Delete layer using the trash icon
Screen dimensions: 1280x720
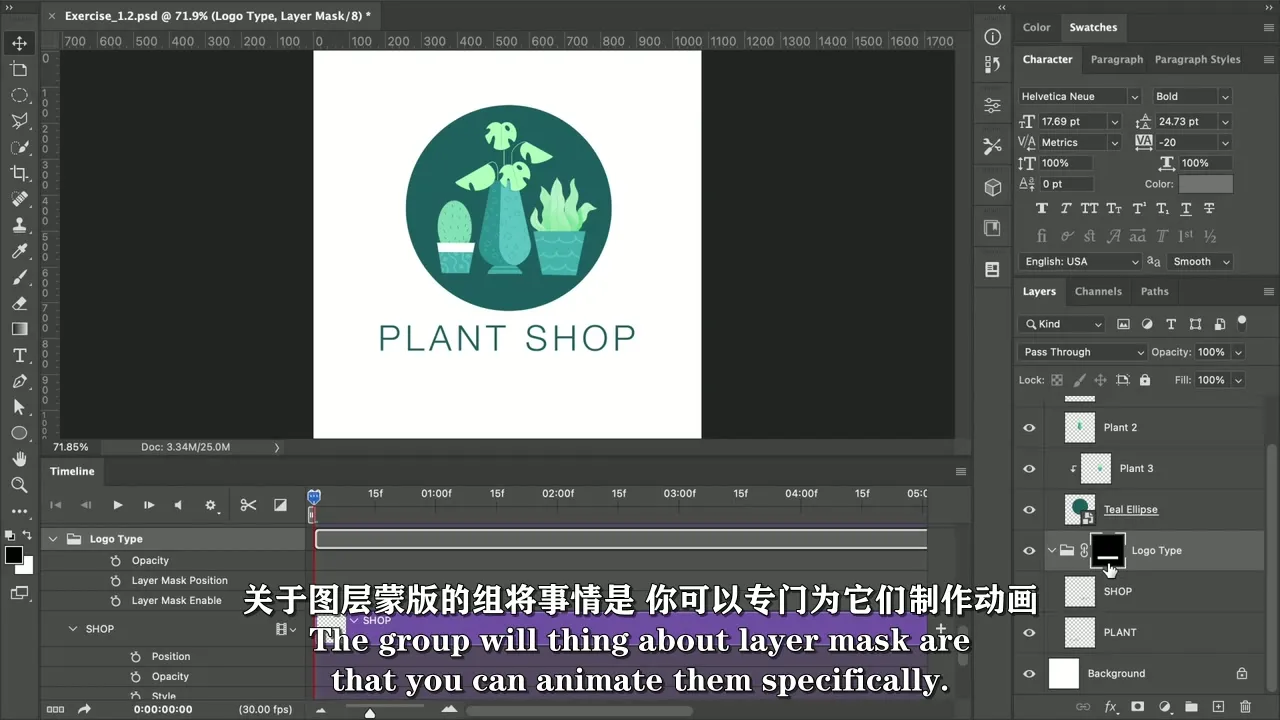1244,707
